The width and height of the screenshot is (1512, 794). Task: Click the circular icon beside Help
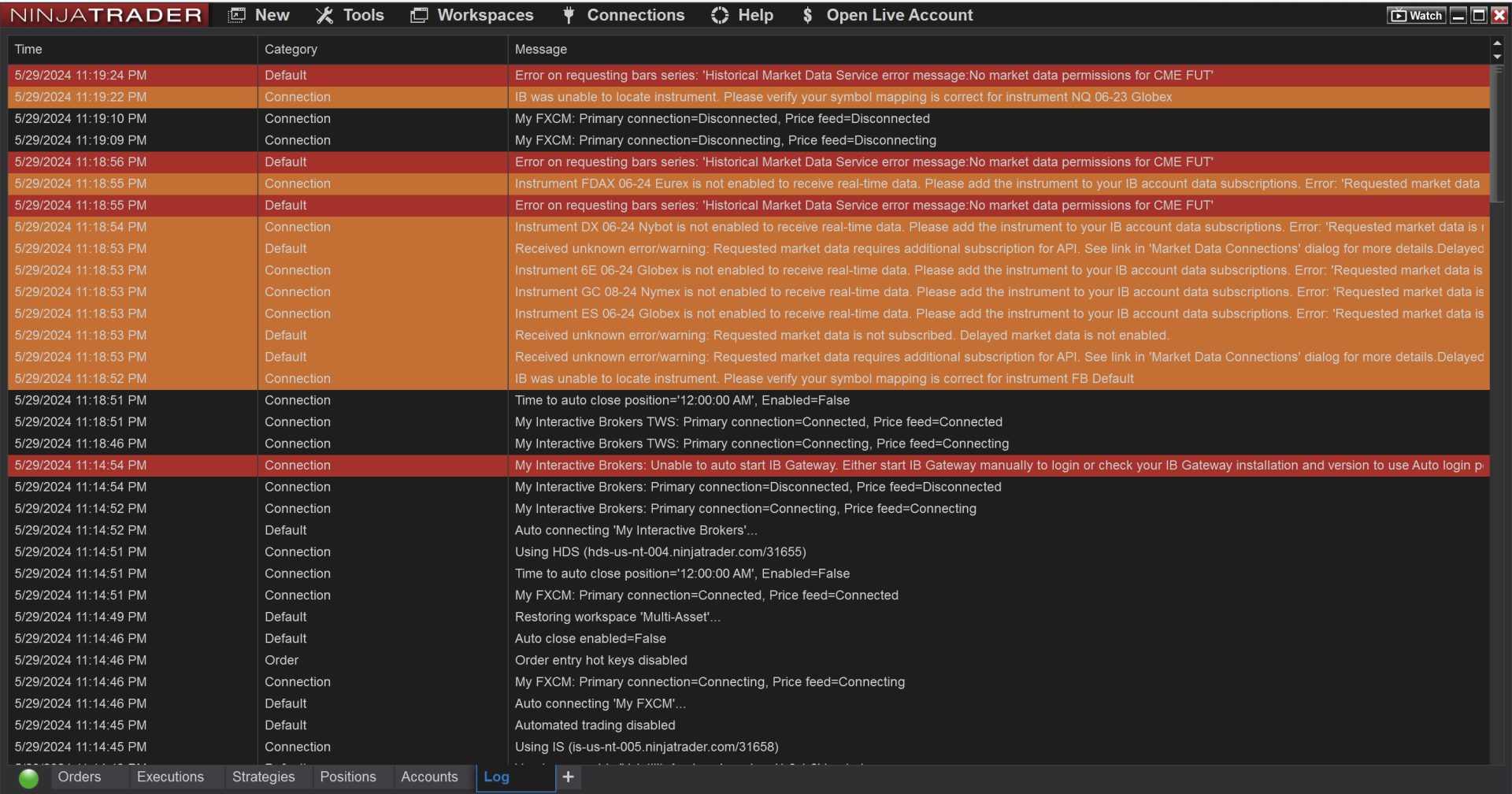pos(719,14)
